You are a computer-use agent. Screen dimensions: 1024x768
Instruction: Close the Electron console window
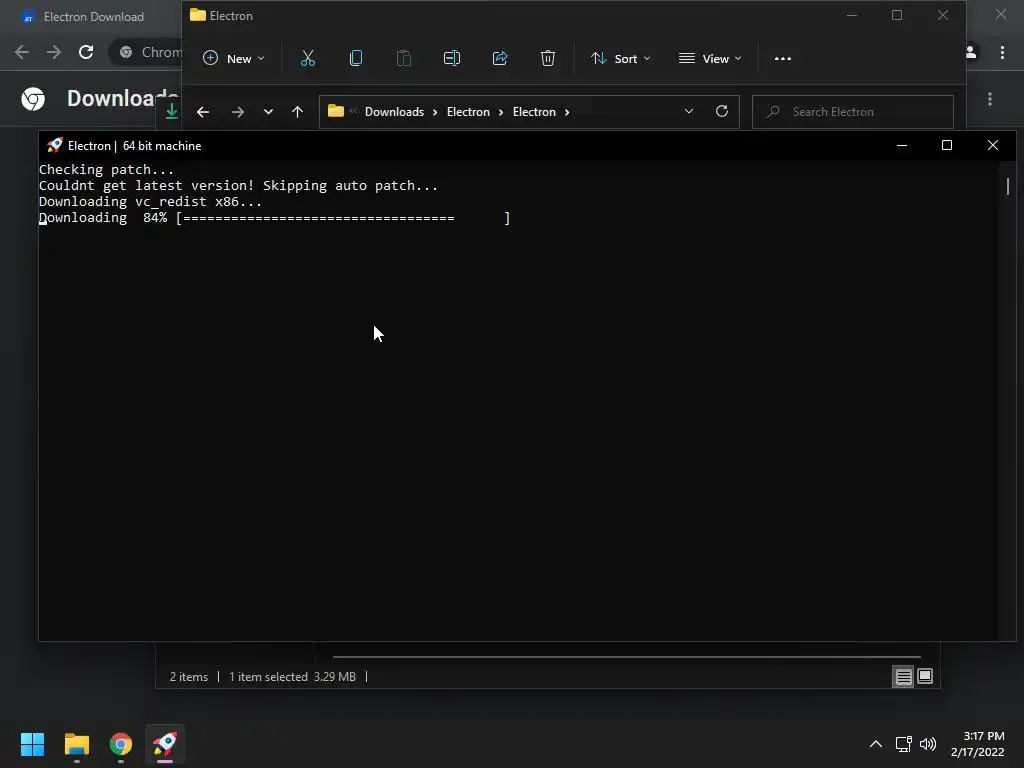993,145
